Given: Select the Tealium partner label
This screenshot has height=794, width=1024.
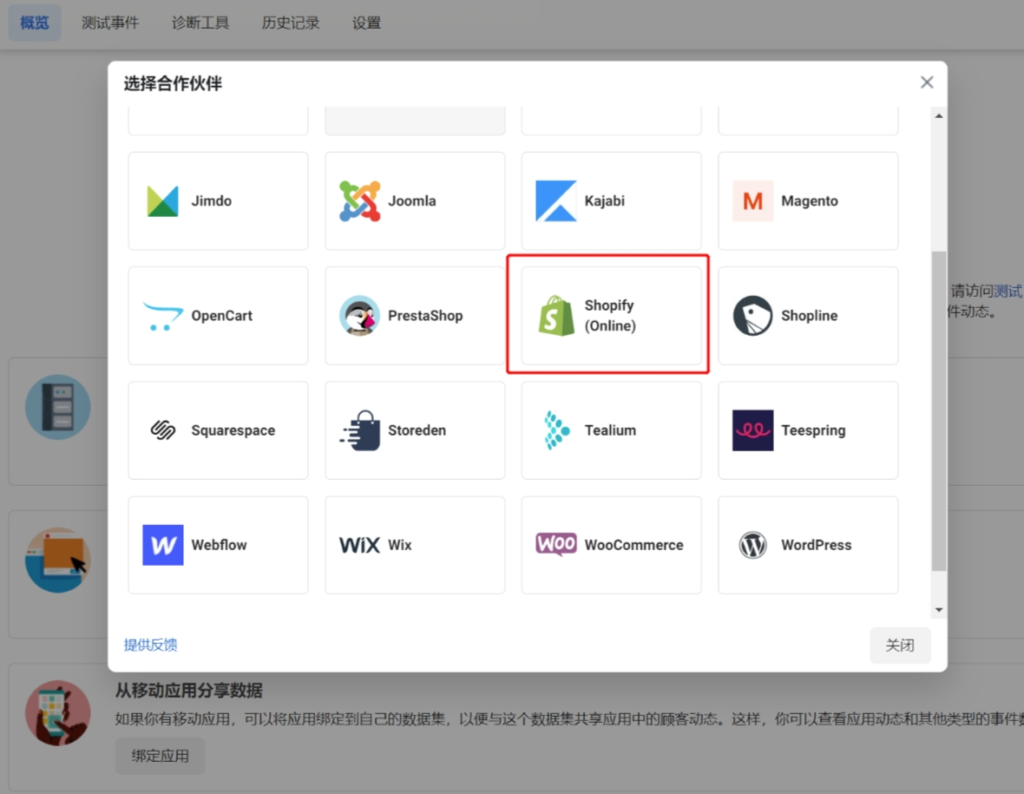Looking at the screenshot, I should click(611, 430).
